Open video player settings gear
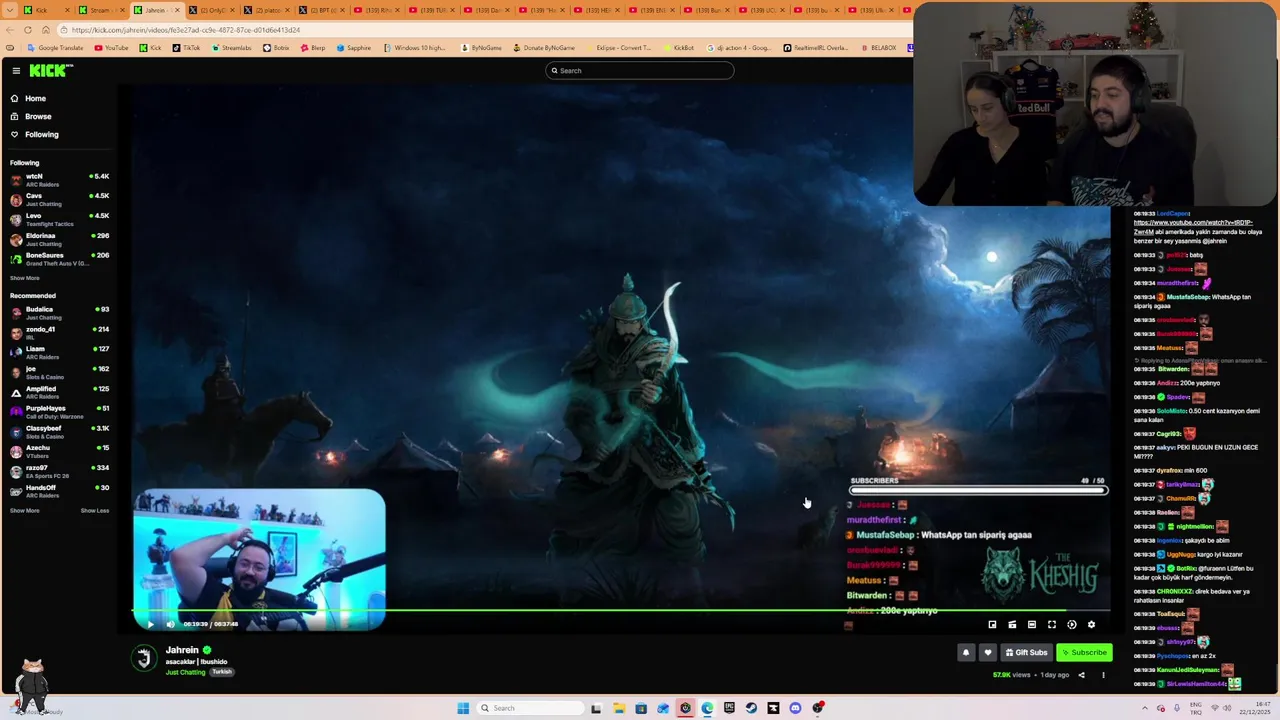This screenshot has height=720, width=1280. coord(1091,624)
